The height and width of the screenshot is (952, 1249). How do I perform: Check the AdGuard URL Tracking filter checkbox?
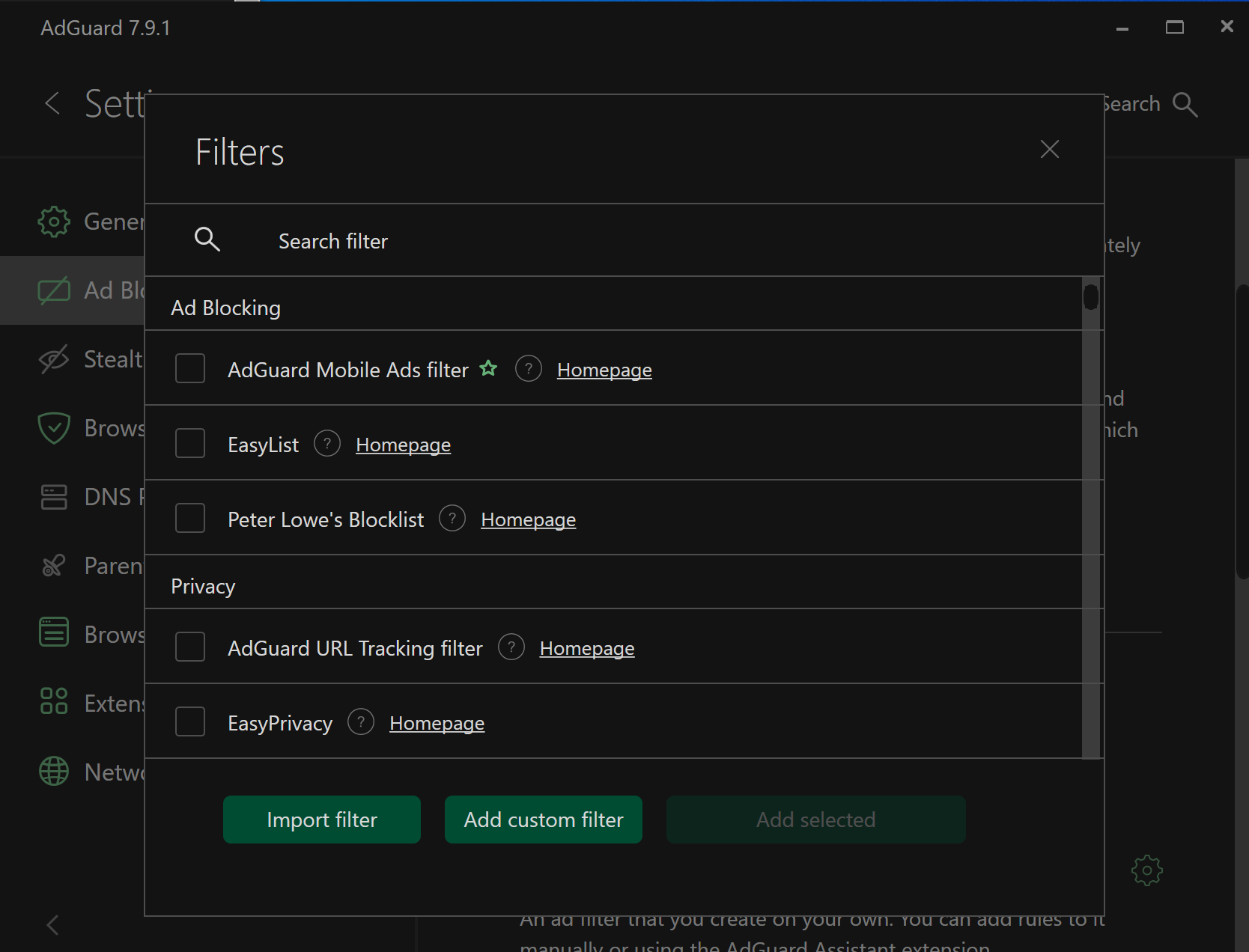(190, 647)
